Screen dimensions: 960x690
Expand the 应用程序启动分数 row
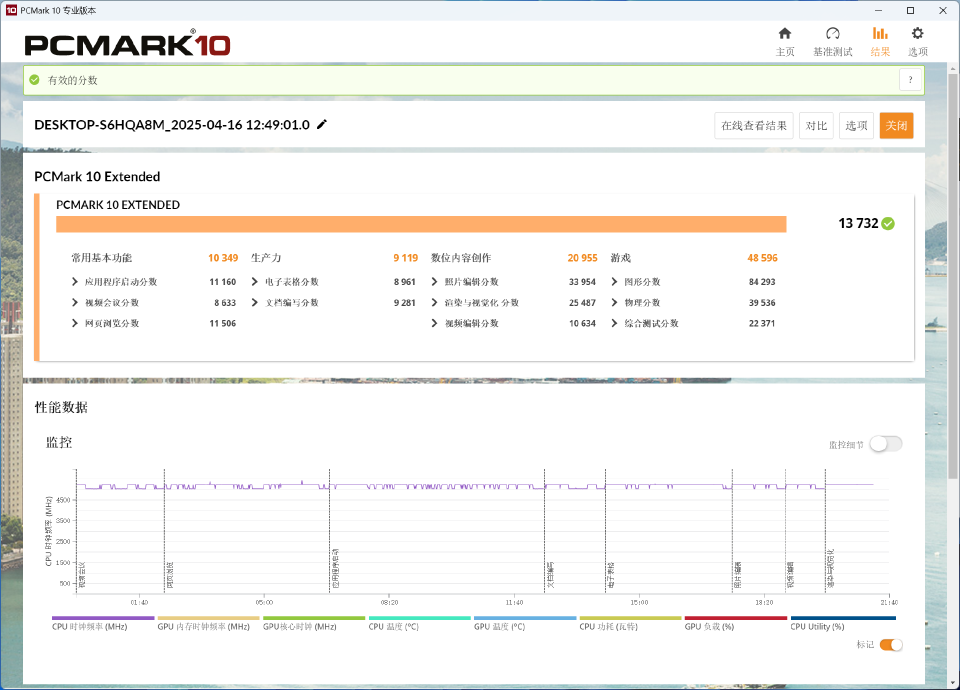75,282
